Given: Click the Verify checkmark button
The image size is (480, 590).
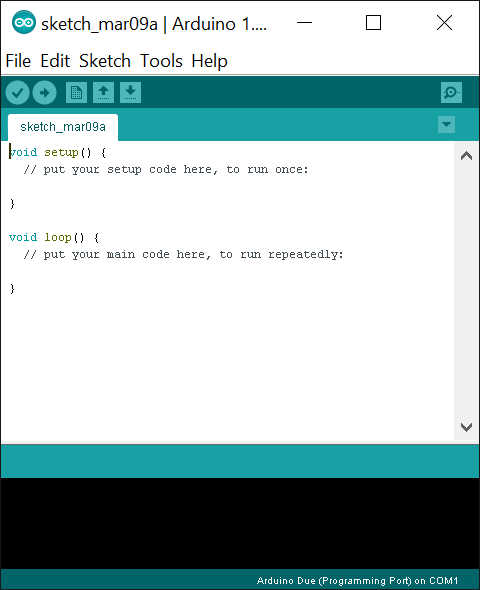Looking at the screenshot, I should (17, 93).
